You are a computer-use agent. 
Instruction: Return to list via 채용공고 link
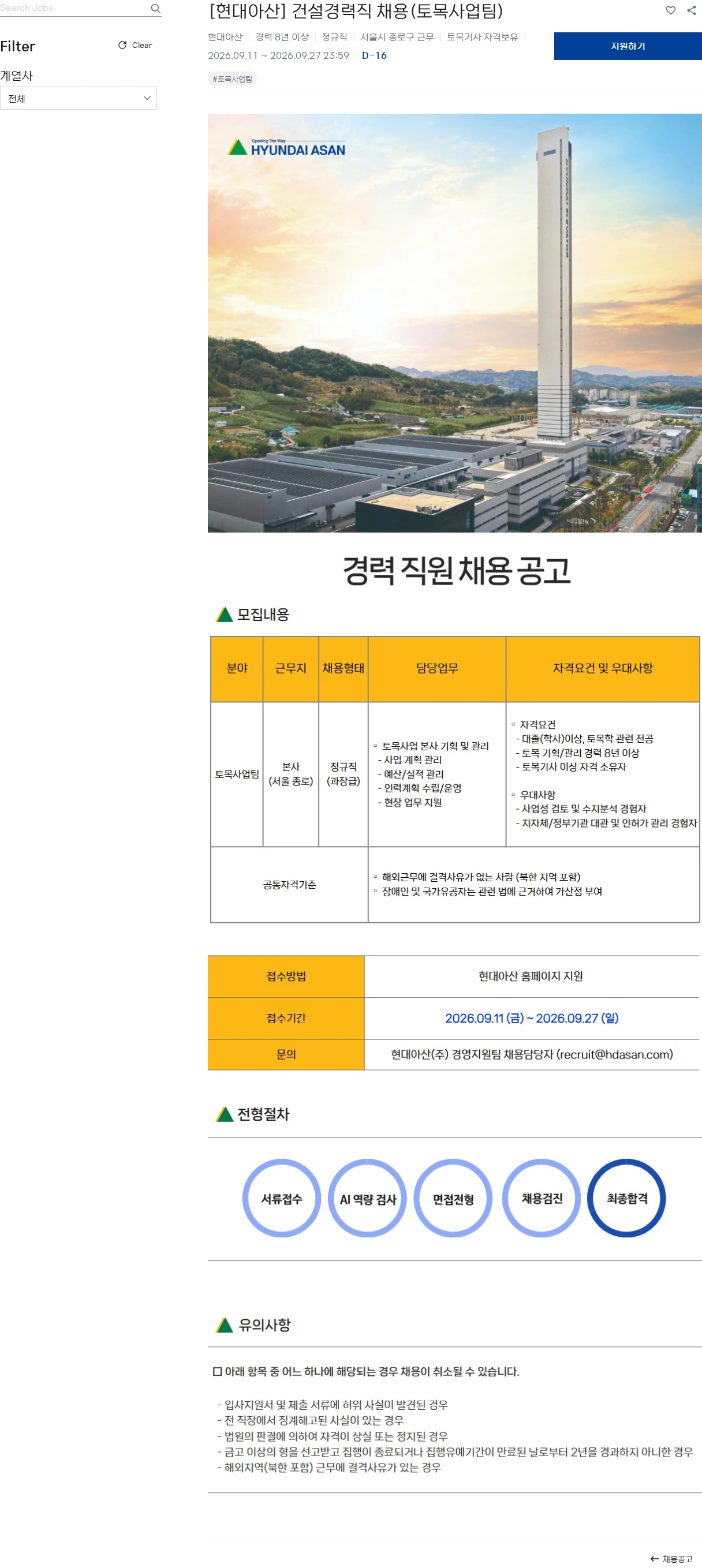pyautogui.click(x=671, y=1559)
